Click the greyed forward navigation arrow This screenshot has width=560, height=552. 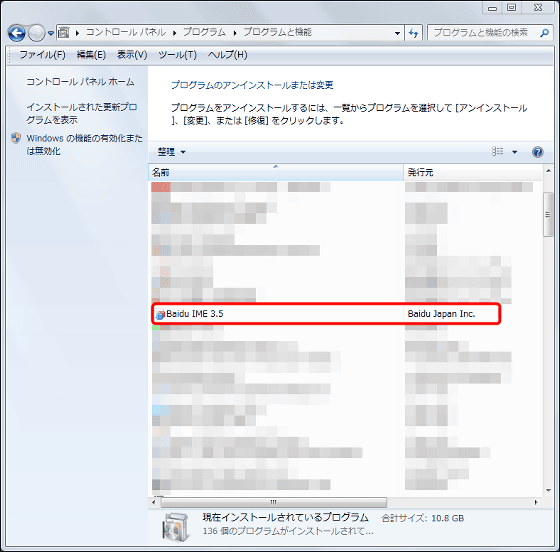pos(36,33)
